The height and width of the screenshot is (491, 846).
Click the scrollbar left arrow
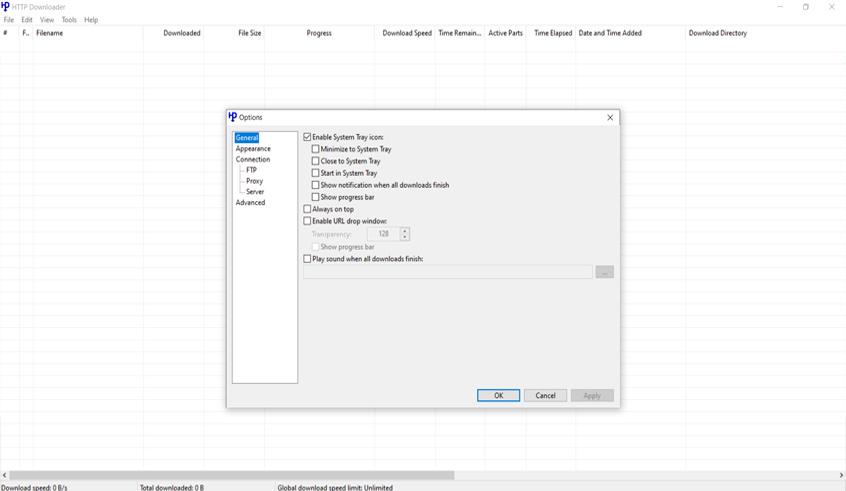pos(4,475)
